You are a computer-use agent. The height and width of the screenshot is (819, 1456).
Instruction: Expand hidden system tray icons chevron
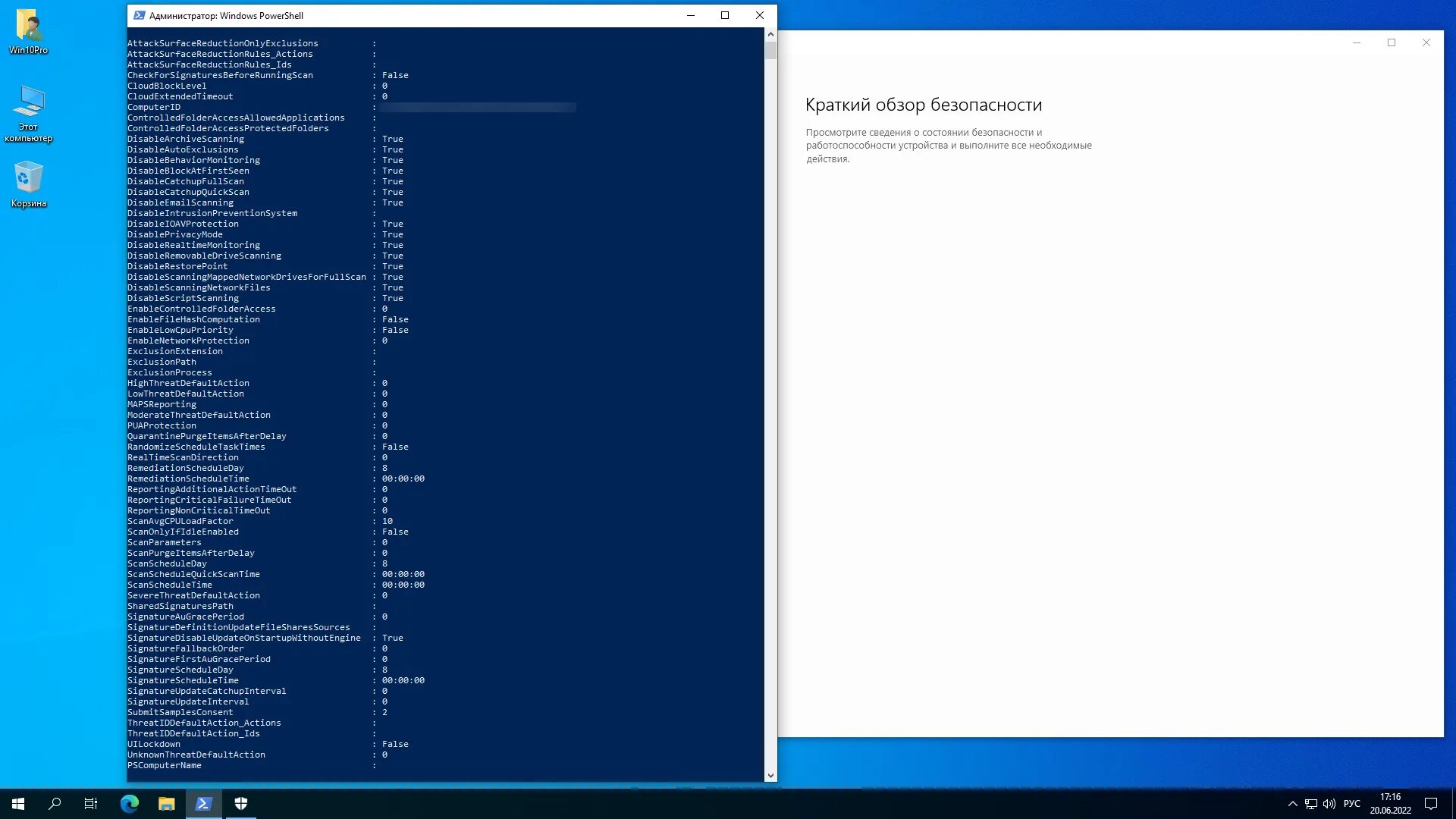(x=1292, y=804)
